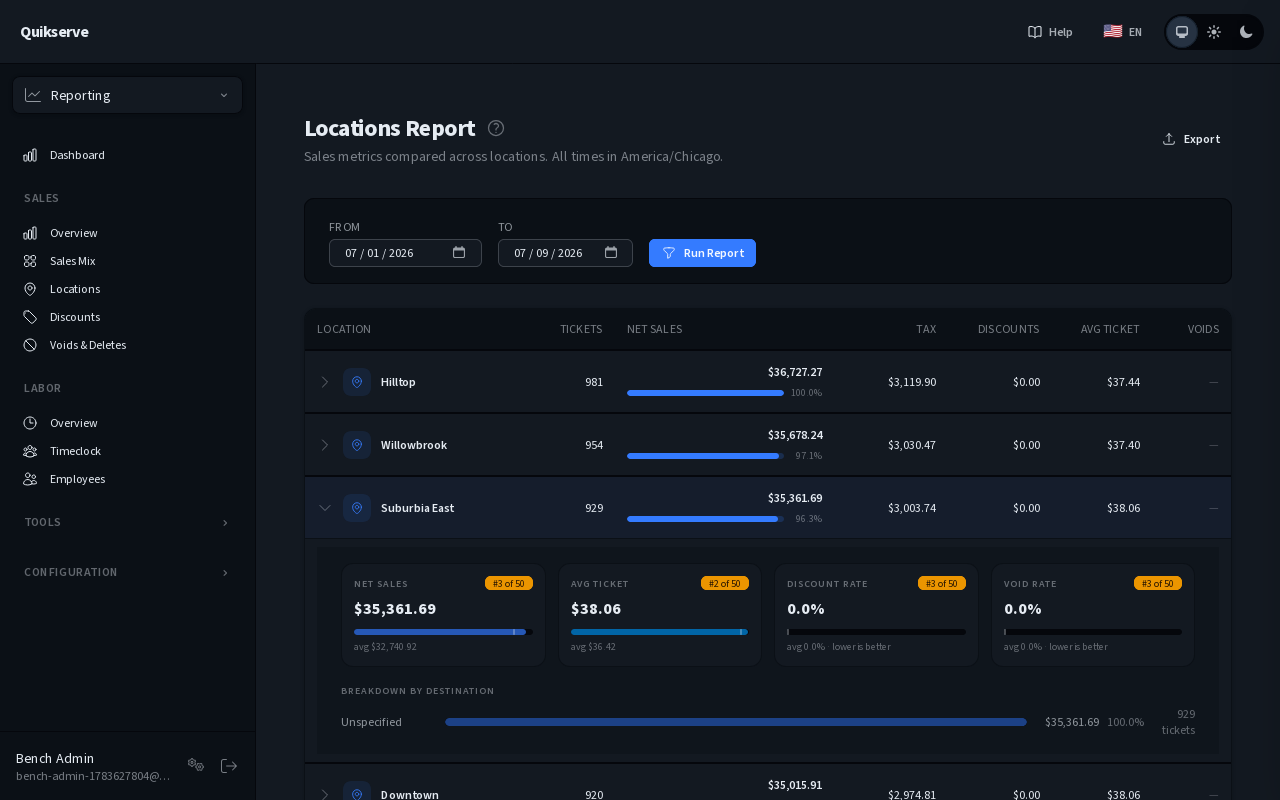1280x800 pixels.
Task: Click the Suburbia East location pin icon
Action: (x=357, y=508)
